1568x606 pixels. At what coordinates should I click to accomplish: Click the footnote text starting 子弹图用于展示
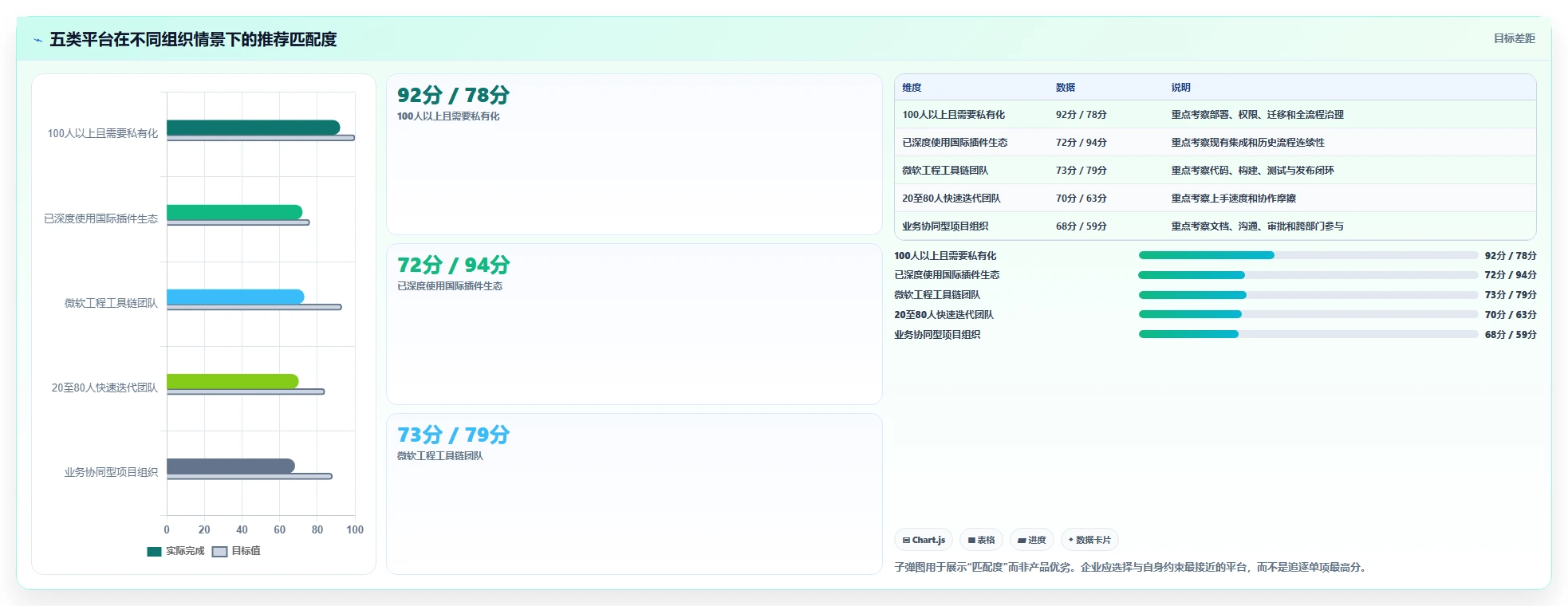1132,568
